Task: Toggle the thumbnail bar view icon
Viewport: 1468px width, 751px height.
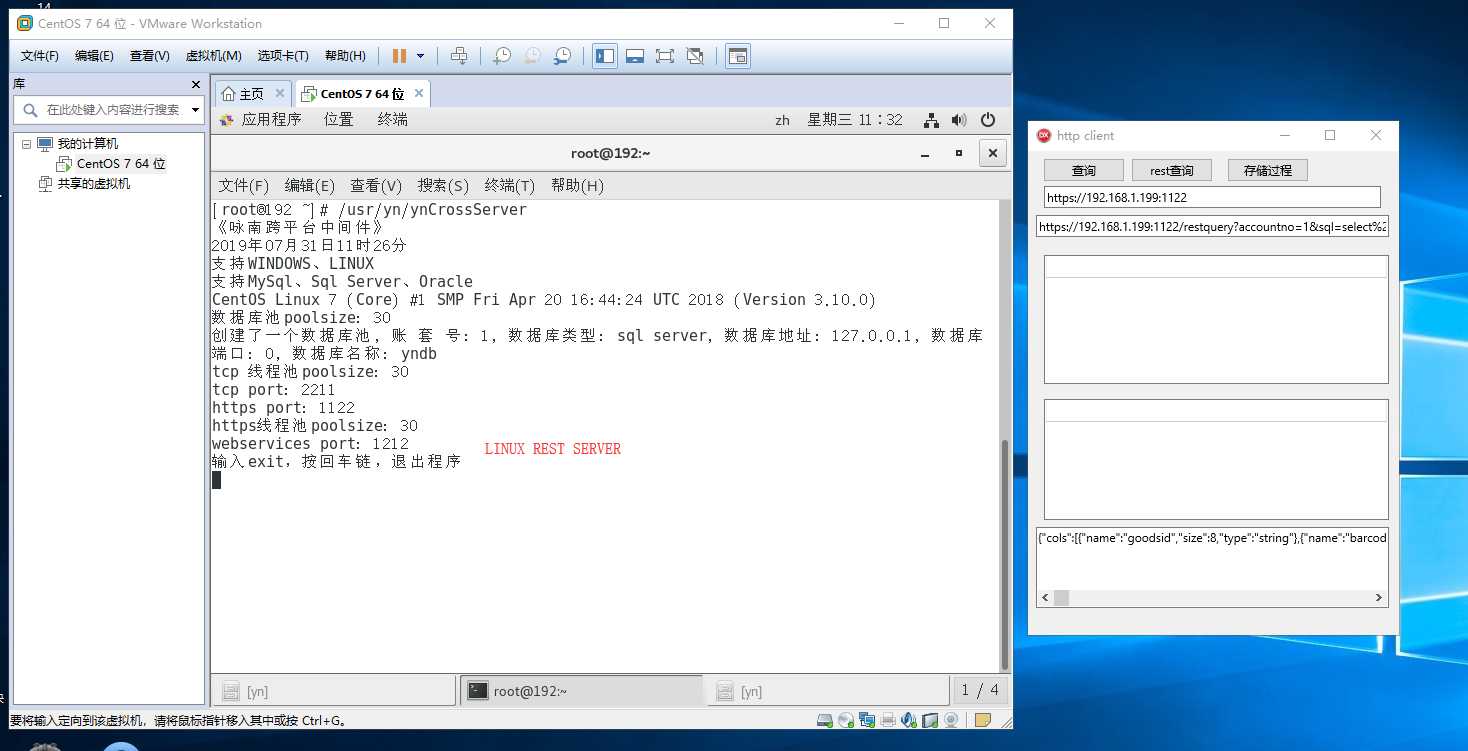Action: (x=635, y=56)
